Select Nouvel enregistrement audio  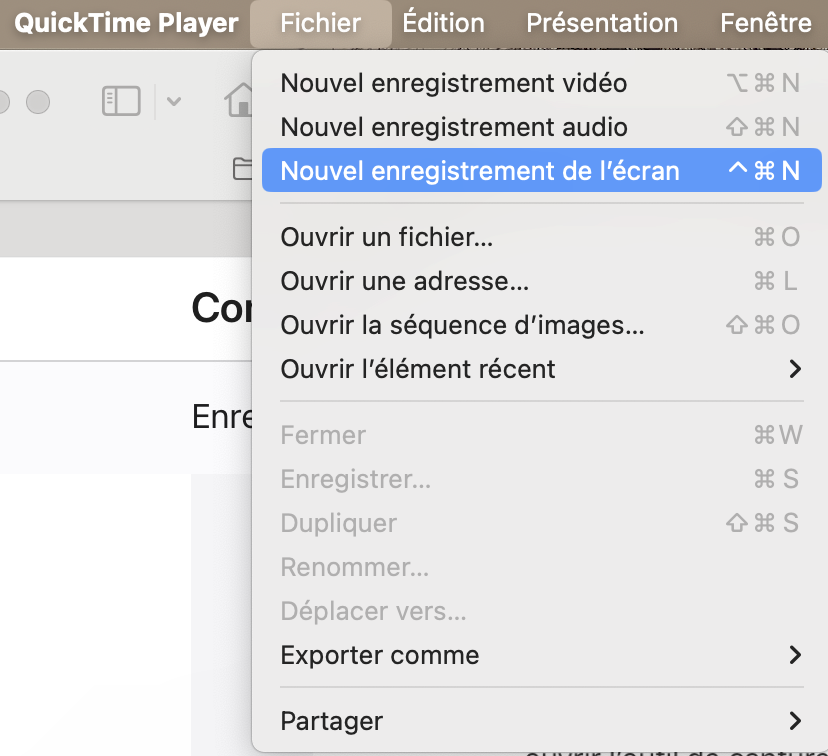pyautogui.click(x=454, y=127)
